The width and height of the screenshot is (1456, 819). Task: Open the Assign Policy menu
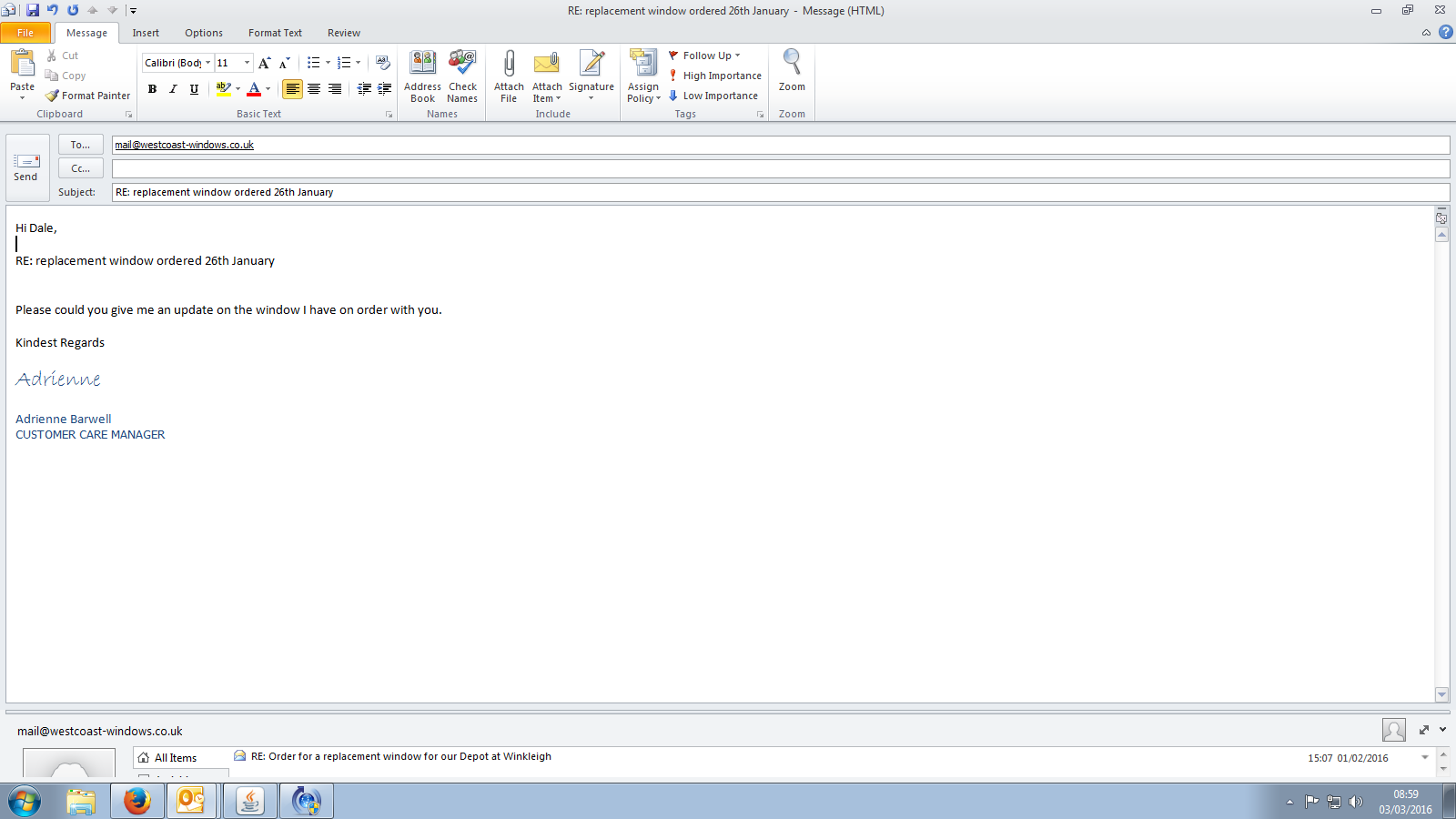pyautogui.click(x=643, y=76)
